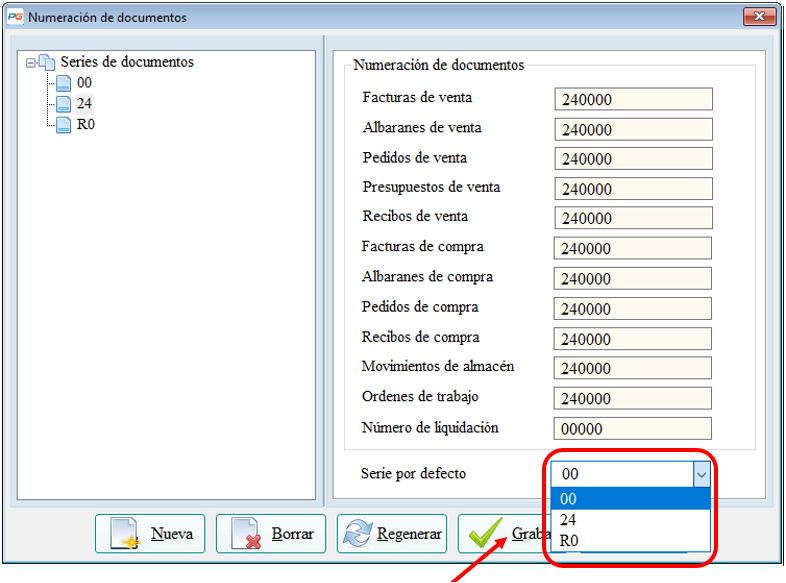Click the blue refresh arrows icon on Regenerar
The image size is (786, 583).
pos(357,533)
